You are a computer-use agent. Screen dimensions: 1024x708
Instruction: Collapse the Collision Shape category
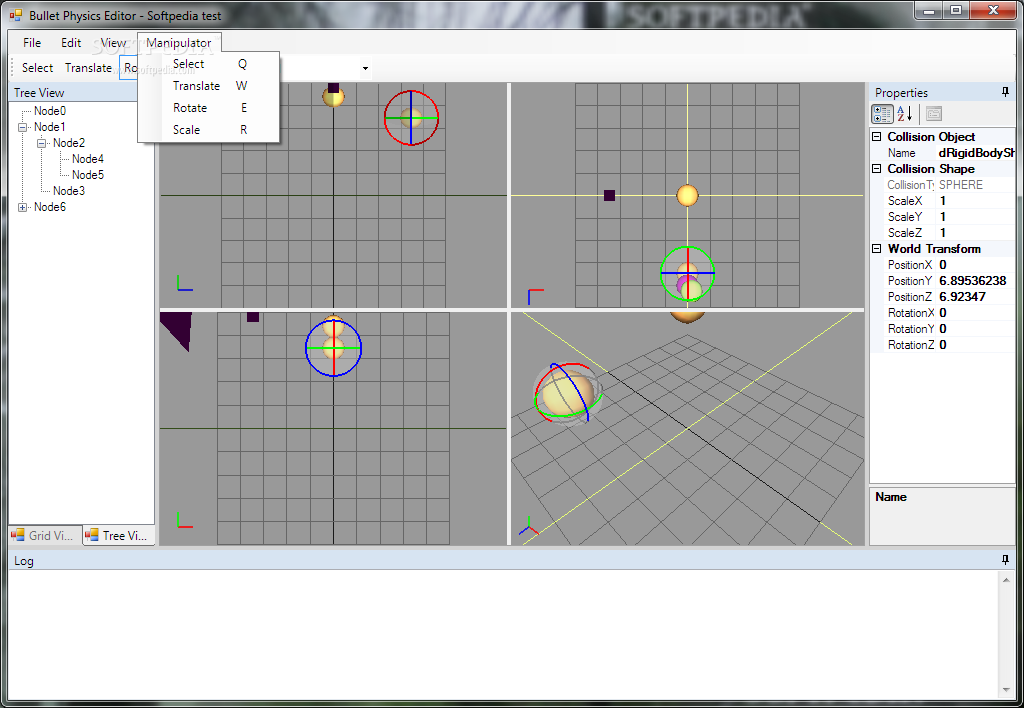[876, 169]
